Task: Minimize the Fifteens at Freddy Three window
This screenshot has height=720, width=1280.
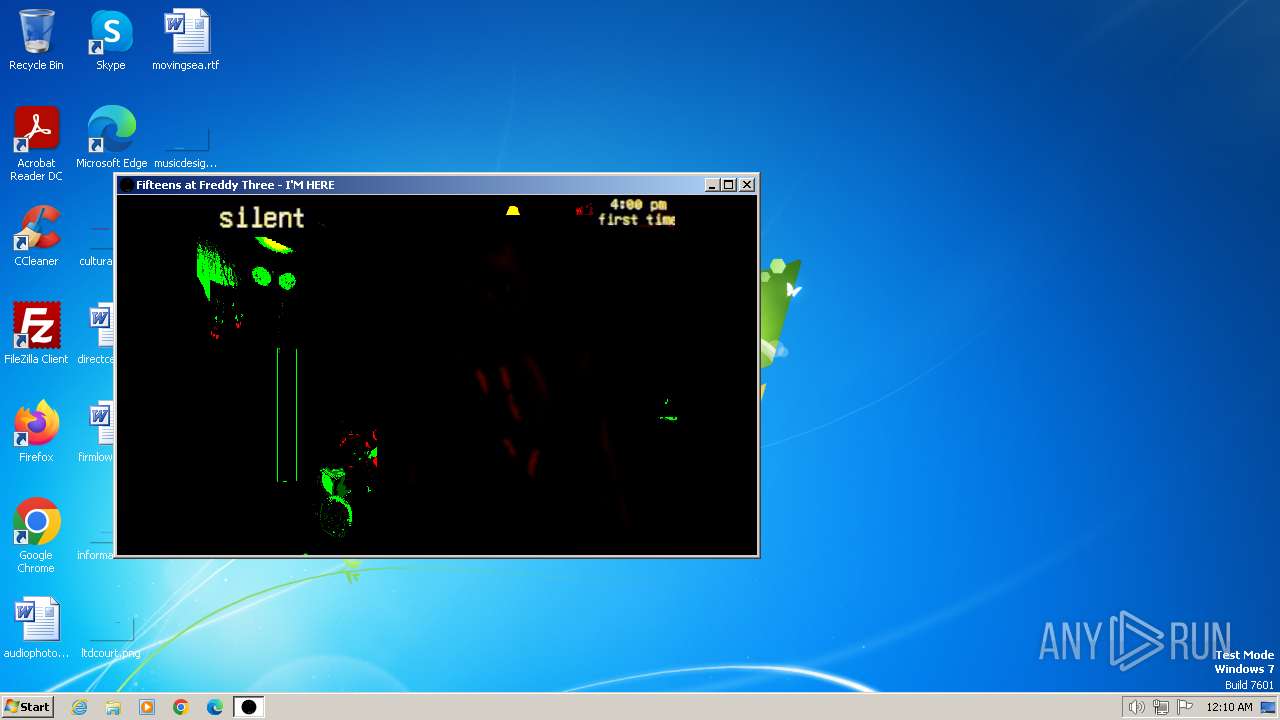Action: 712,185
